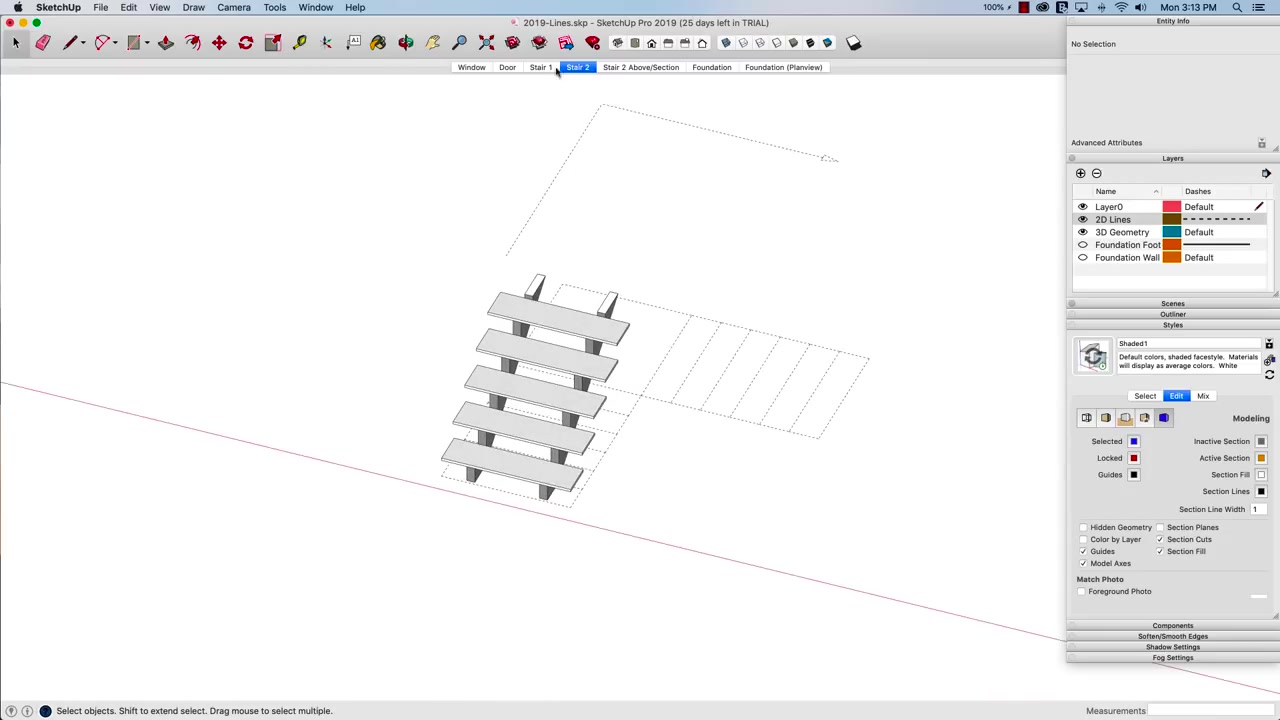Image resolution: width=1280 pixels, height=720 pixels.
Task: Switch to the Foundation scene tab
Action: point(711,67)
